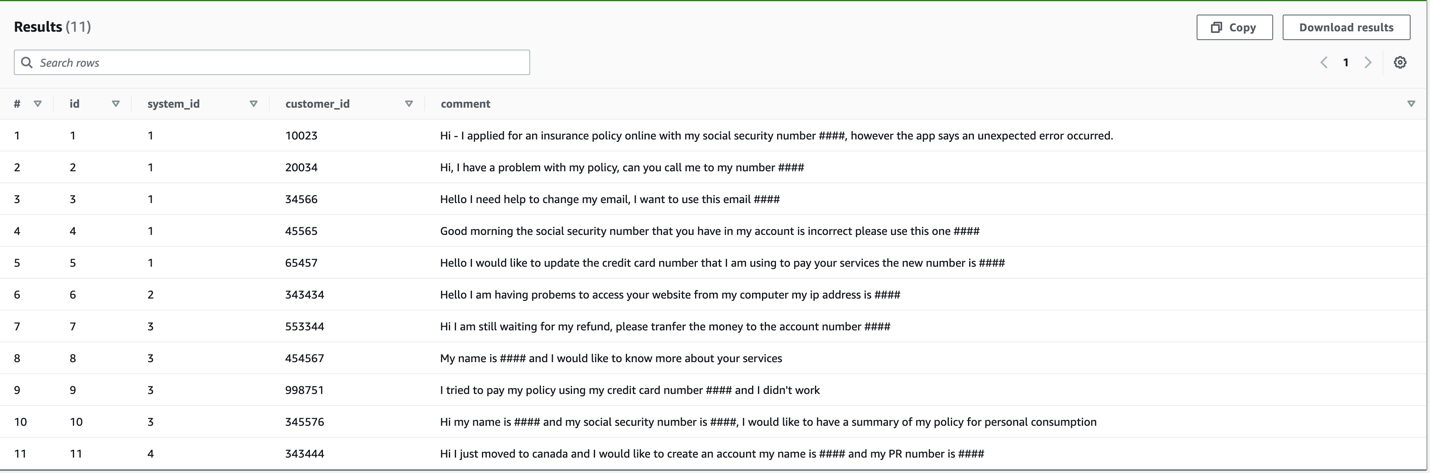Sort by comment column arrow
Screen dimensions: 1430x473
click(x=1411, y=104)
